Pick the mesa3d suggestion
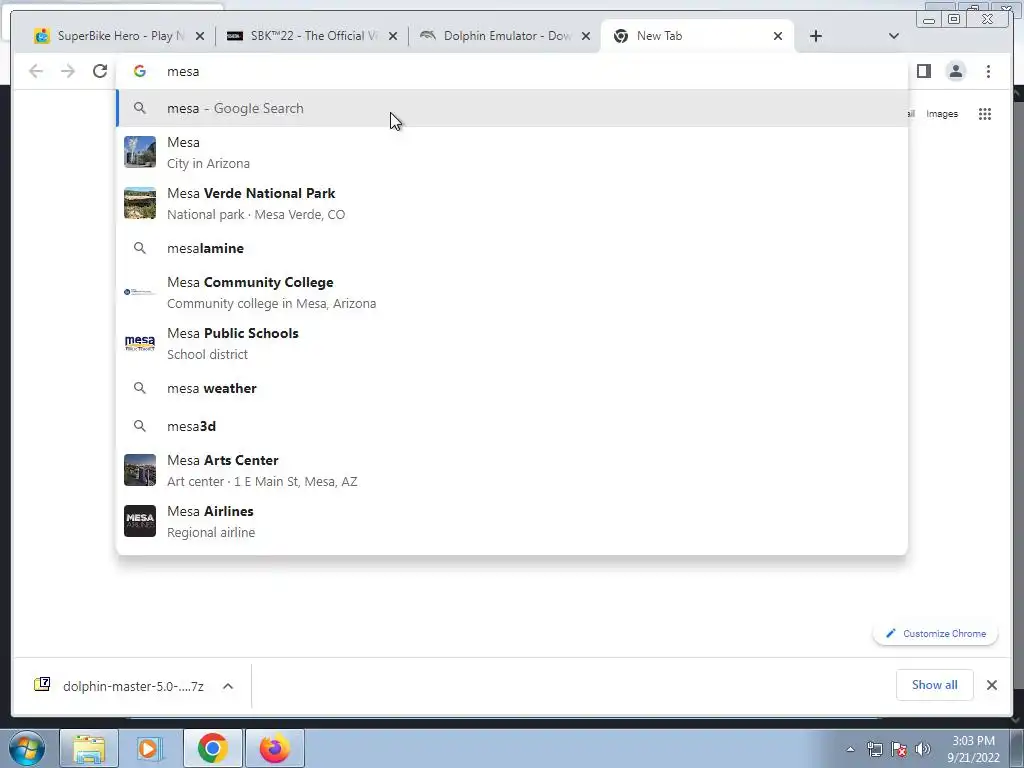 pos(512,426)
